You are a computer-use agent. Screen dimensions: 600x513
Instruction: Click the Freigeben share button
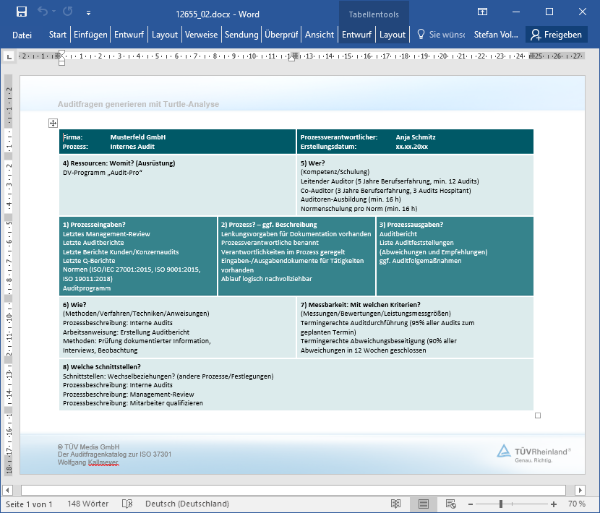[x=557, y=34]
